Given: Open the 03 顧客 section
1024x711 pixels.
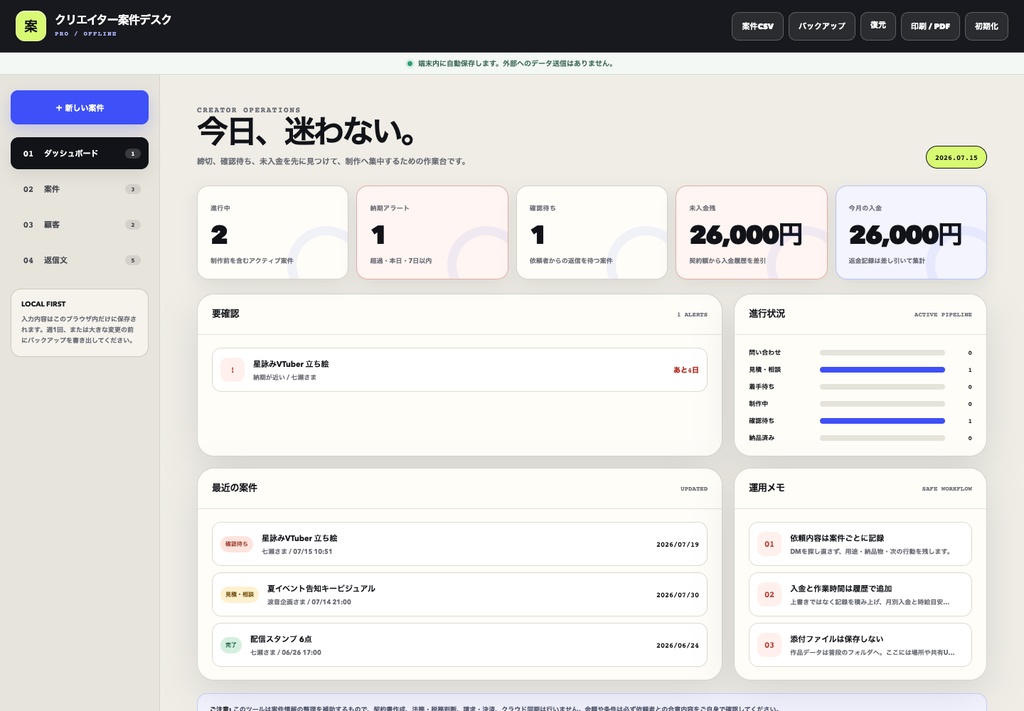Looking at the screenshot, I should (80, 225).
